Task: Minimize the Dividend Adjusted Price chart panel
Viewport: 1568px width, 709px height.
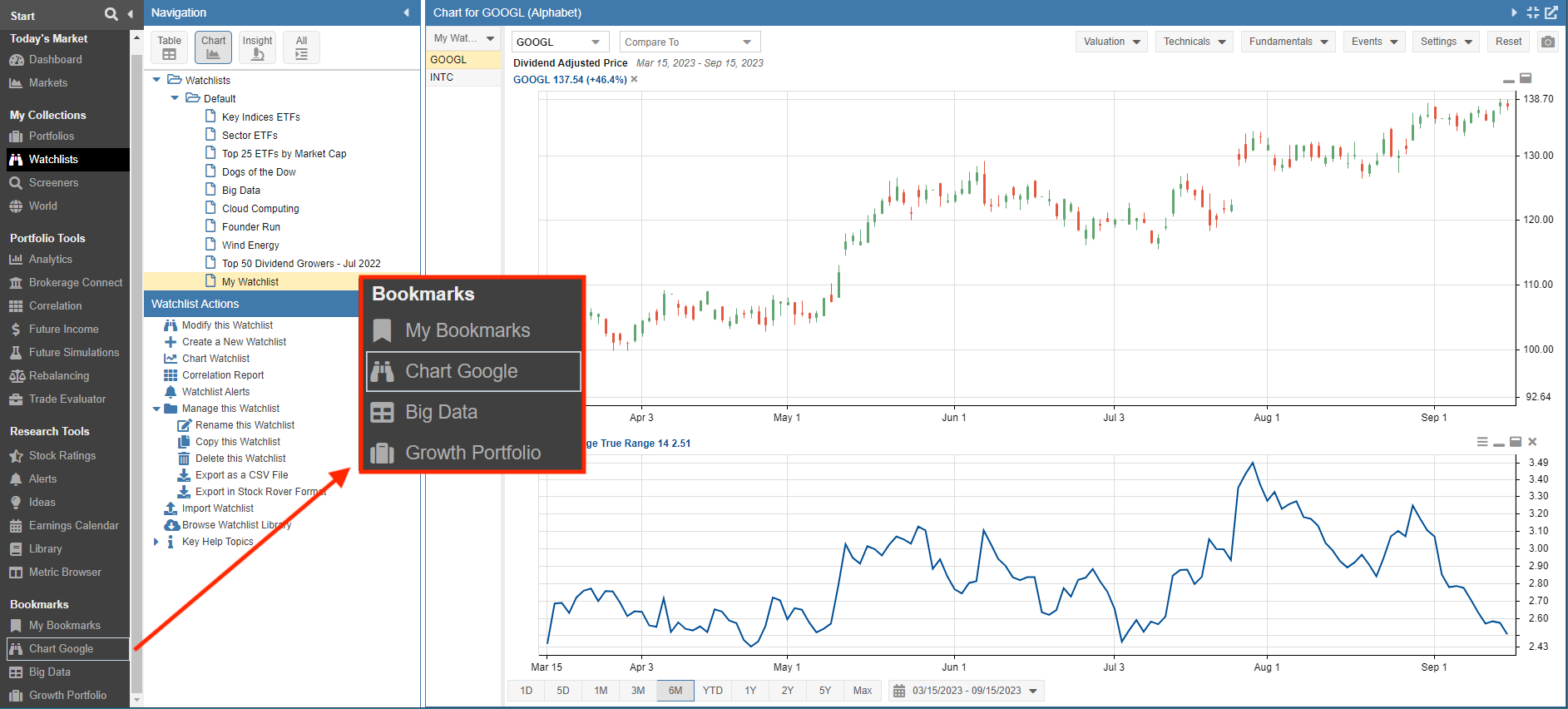Action: point(1508,79)
